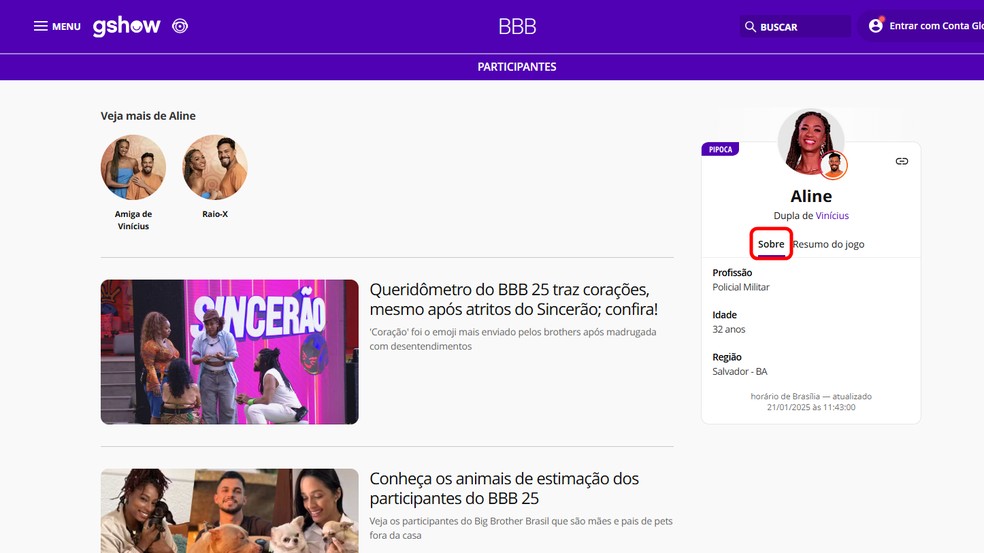Click the search magnifier icon

[750, 27]
